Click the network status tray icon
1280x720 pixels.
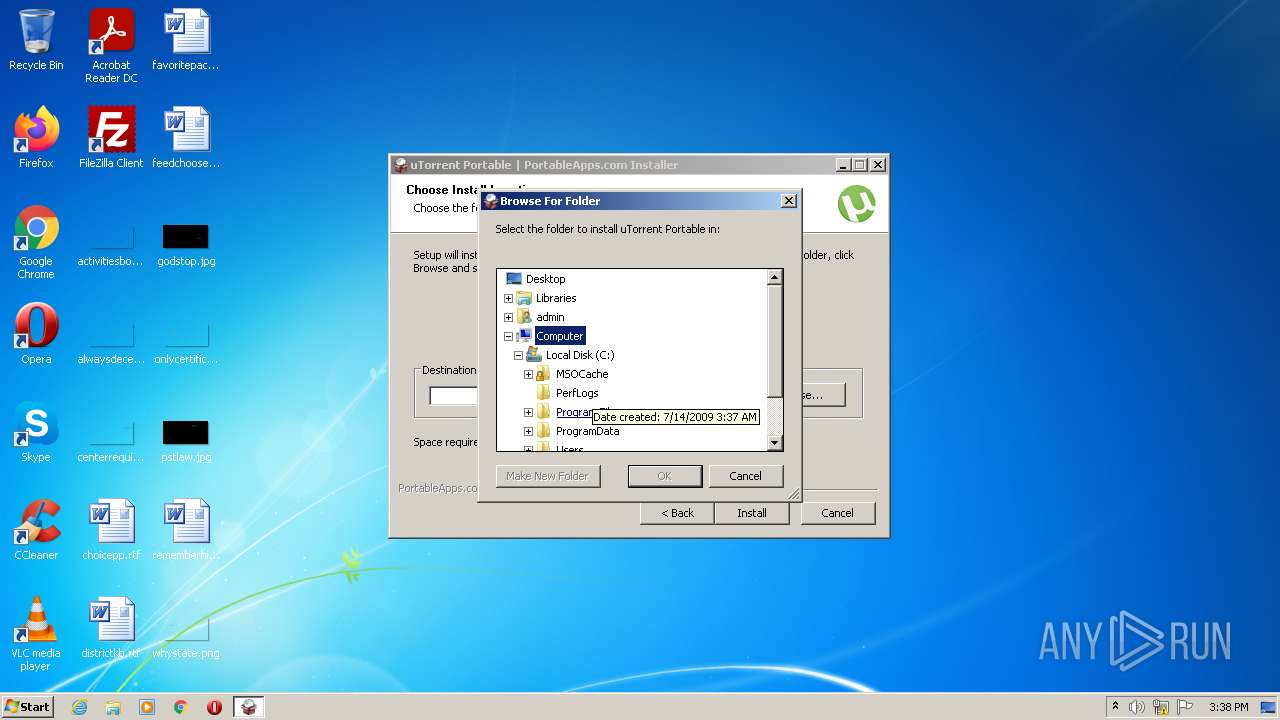[x=1161, y=707]
